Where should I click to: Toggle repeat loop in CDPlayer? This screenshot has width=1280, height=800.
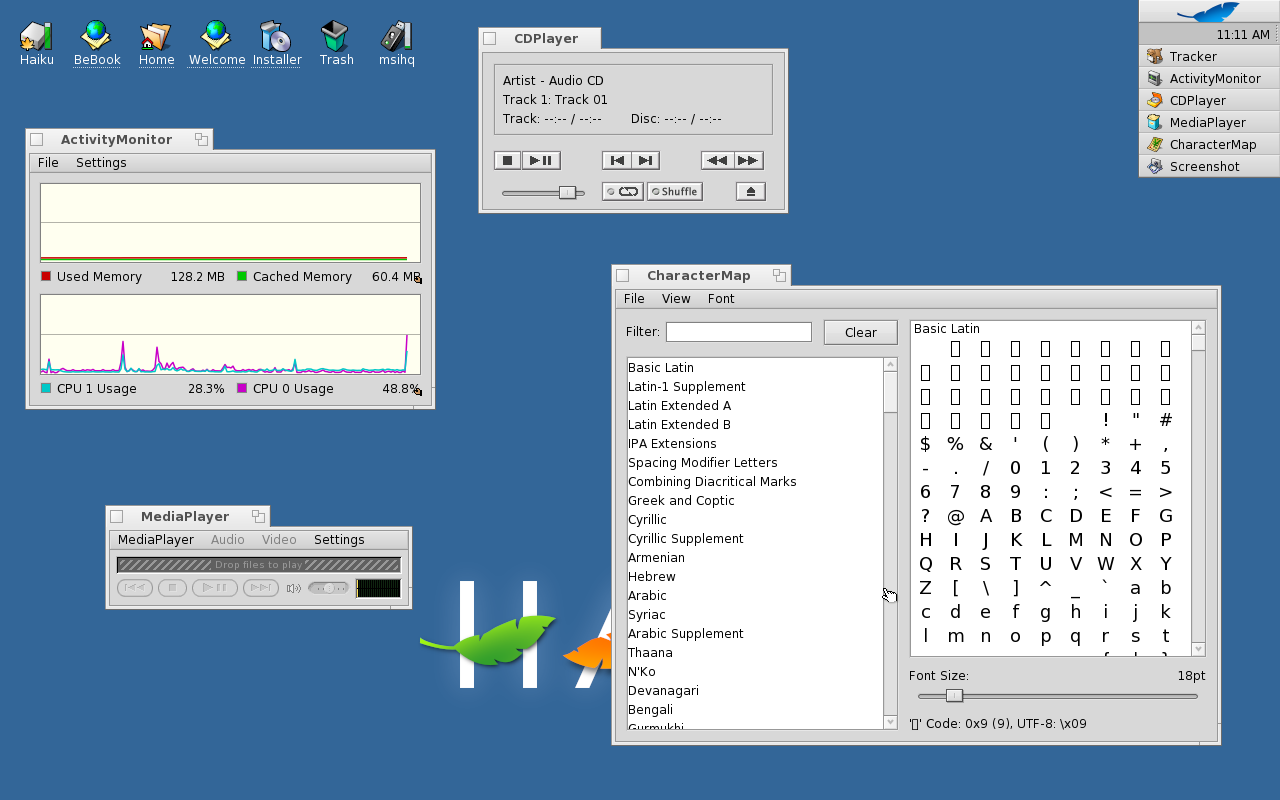622,191
